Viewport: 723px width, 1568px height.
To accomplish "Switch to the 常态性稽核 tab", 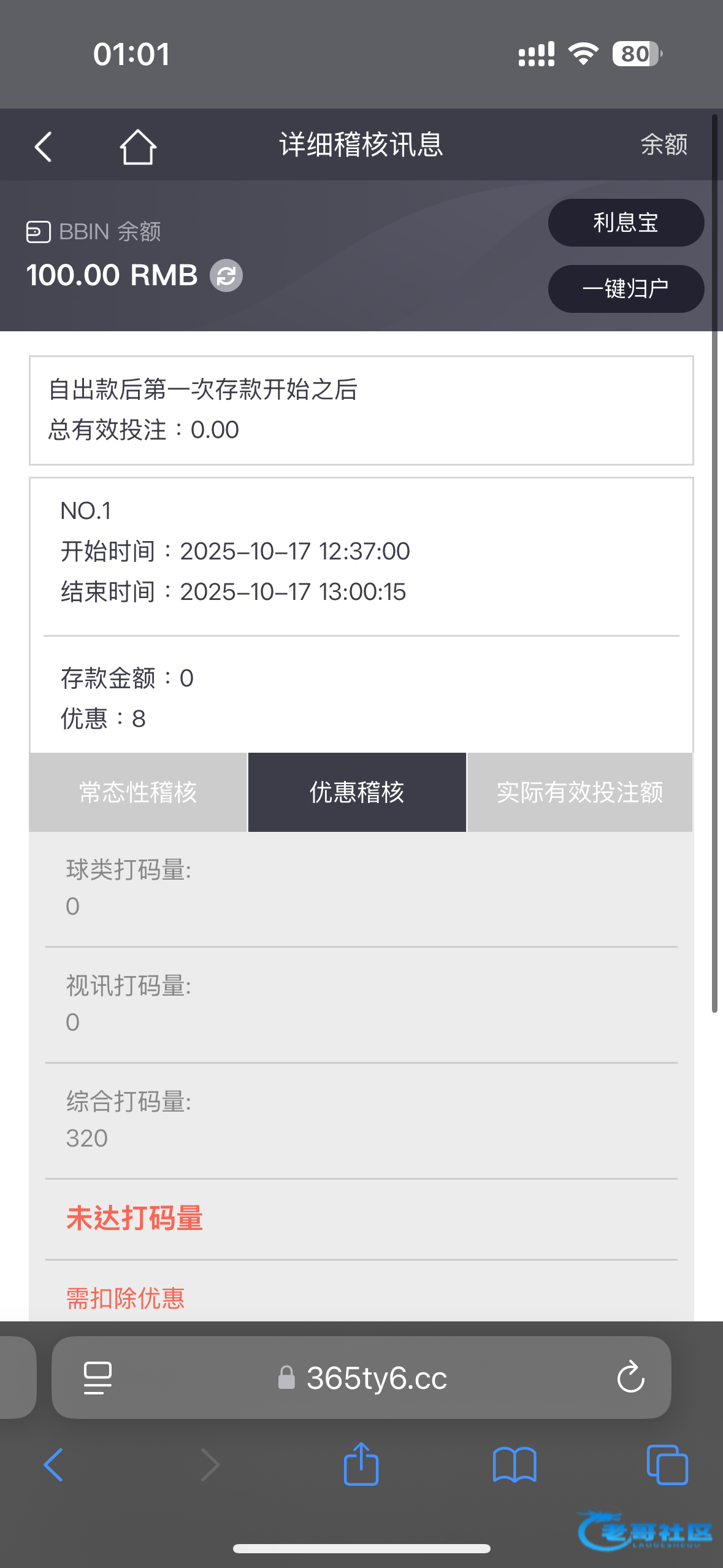I will point(138,792).
